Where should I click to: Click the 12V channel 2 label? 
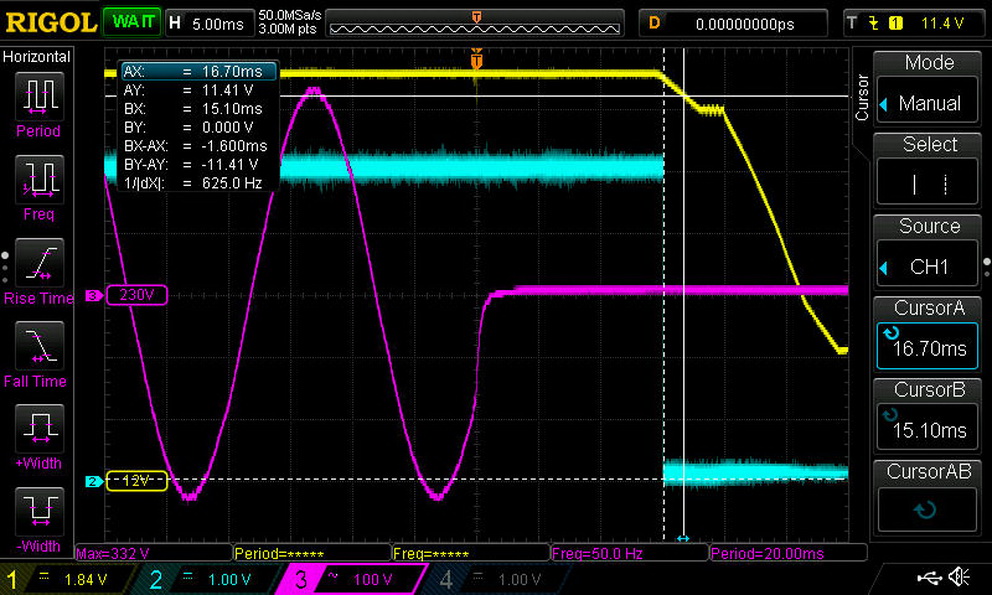coord(137,480)
